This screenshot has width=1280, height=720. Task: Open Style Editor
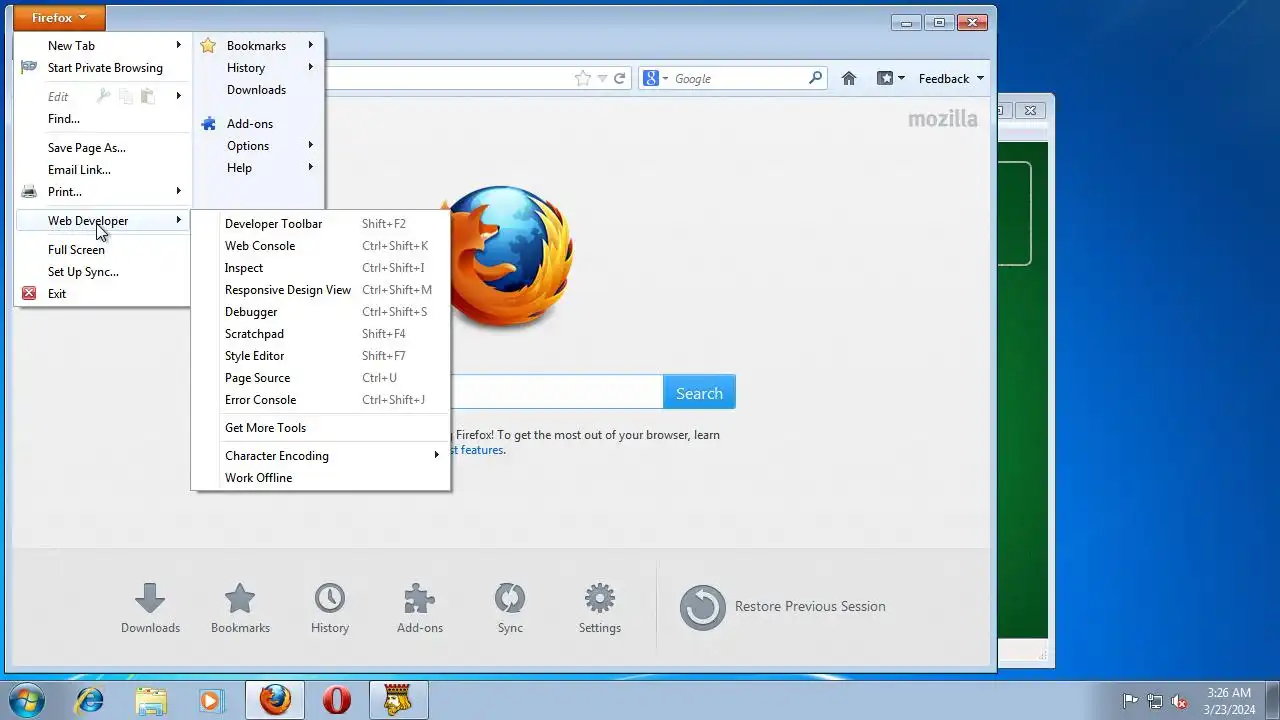320,356
